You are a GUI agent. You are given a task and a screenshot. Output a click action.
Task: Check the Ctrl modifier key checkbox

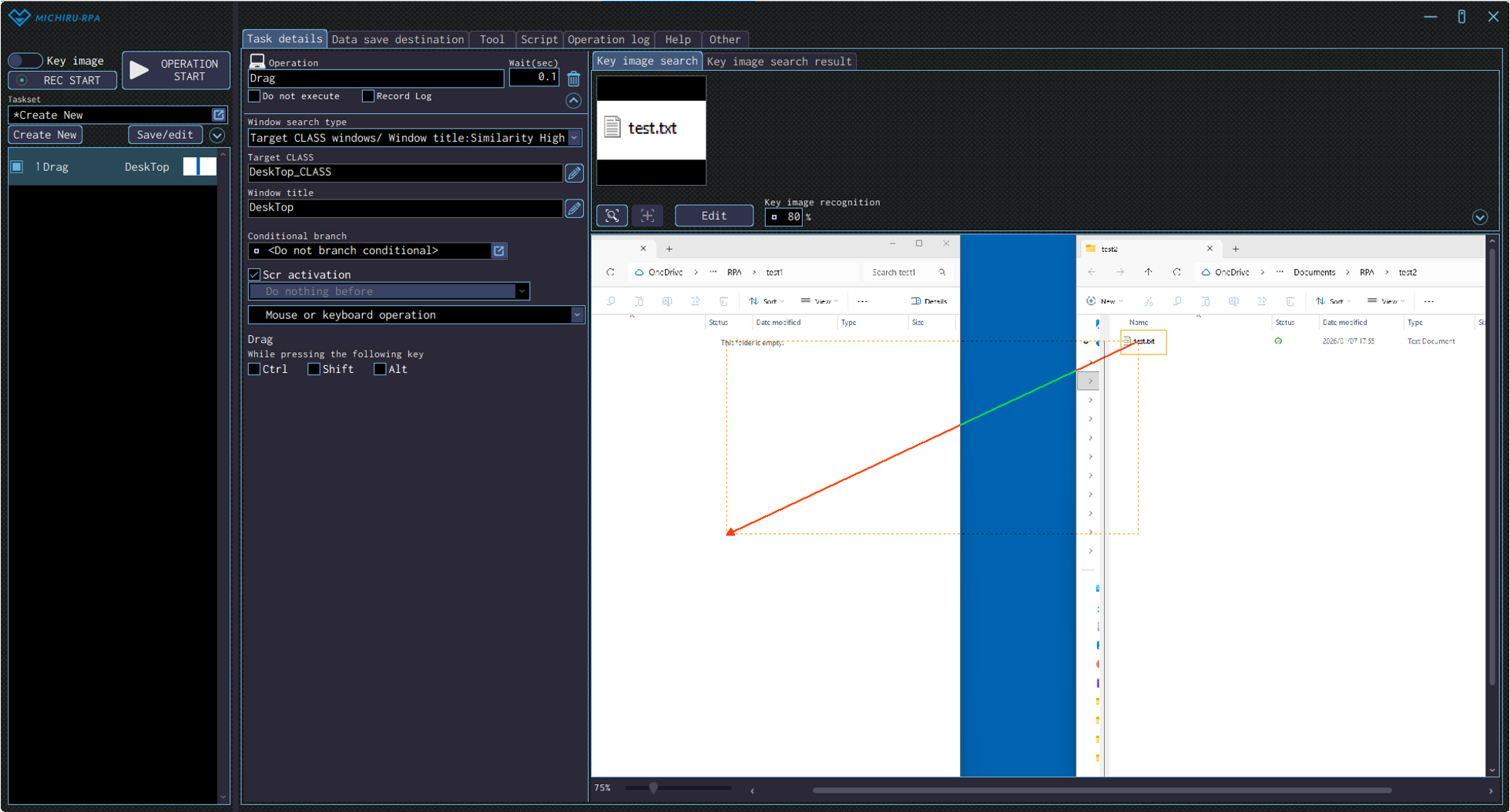pos(254,370)
